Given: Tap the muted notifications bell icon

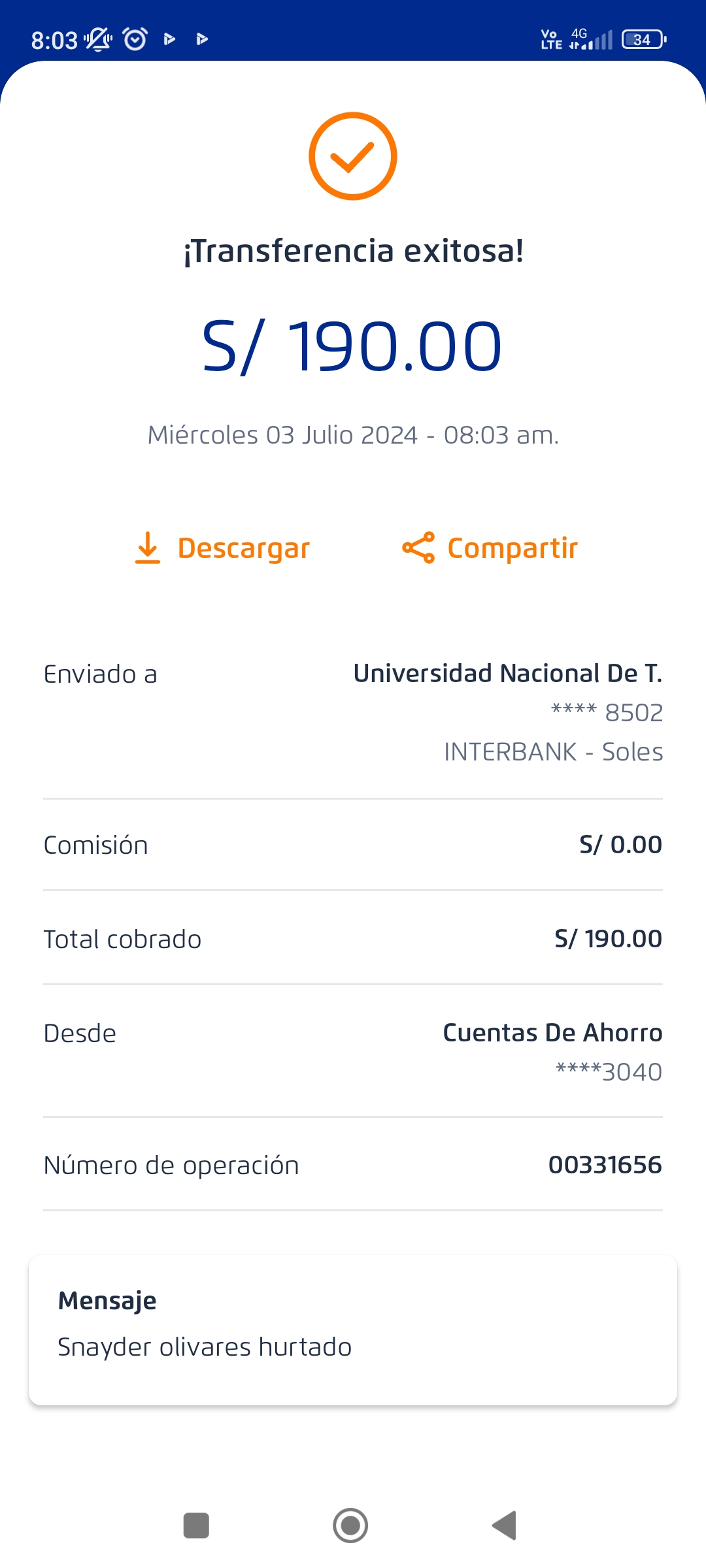Looking at the screenshot, I should [99, 40].
